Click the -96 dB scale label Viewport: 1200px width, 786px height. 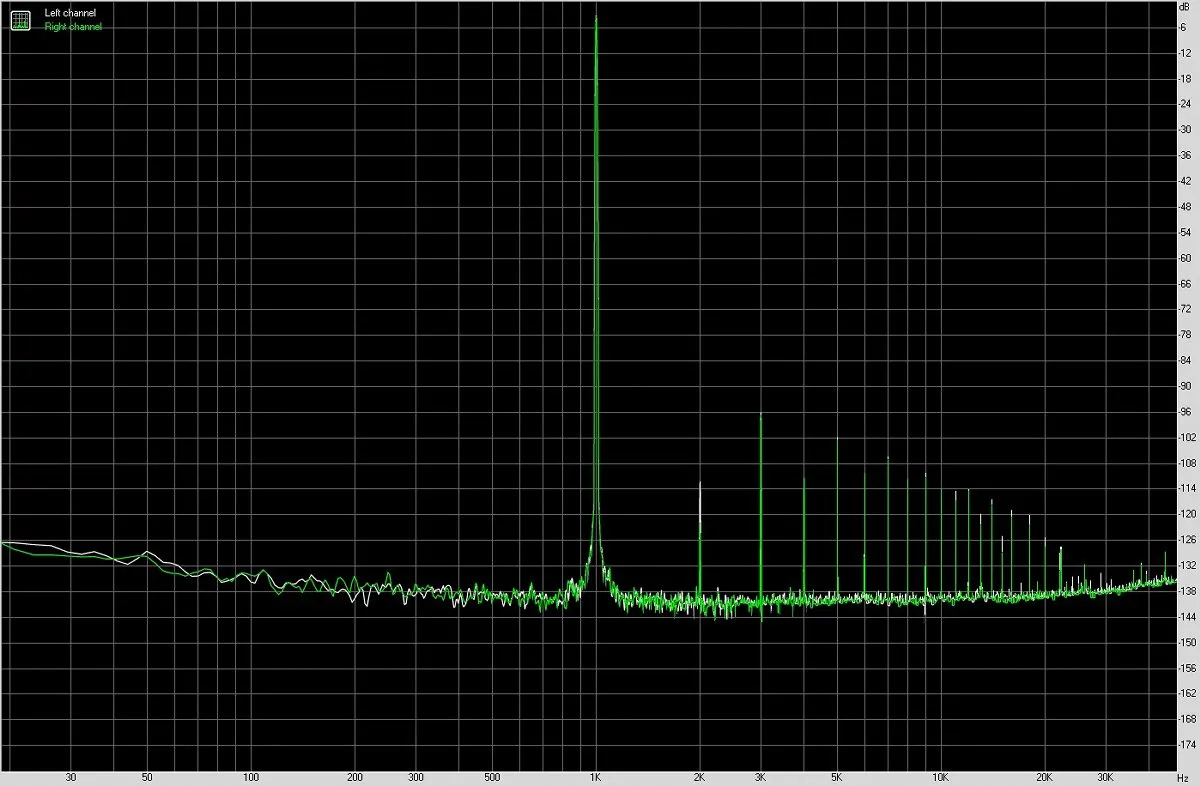(x=1184, y=411)
